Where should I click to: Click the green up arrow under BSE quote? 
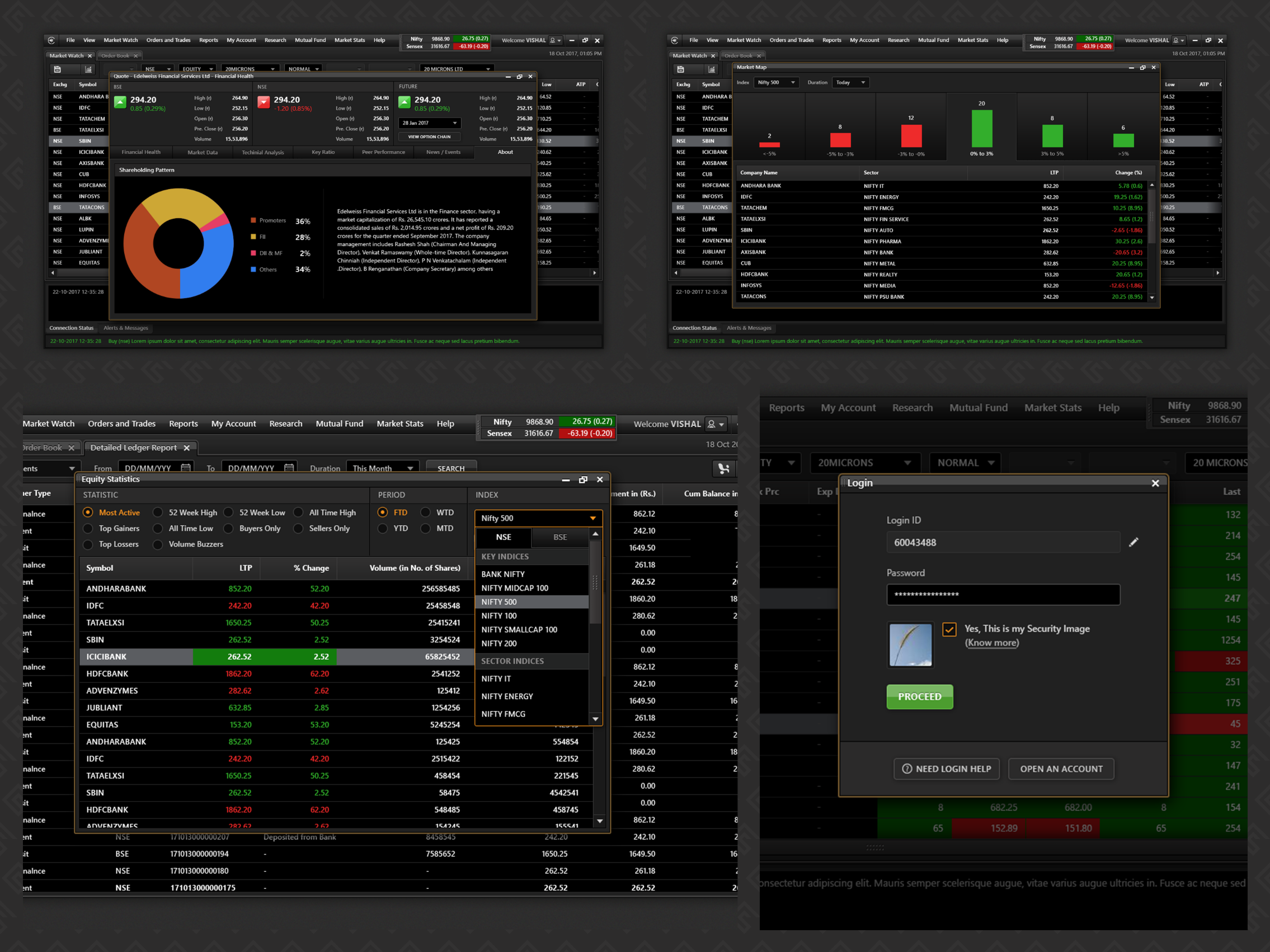pos(120,102)
